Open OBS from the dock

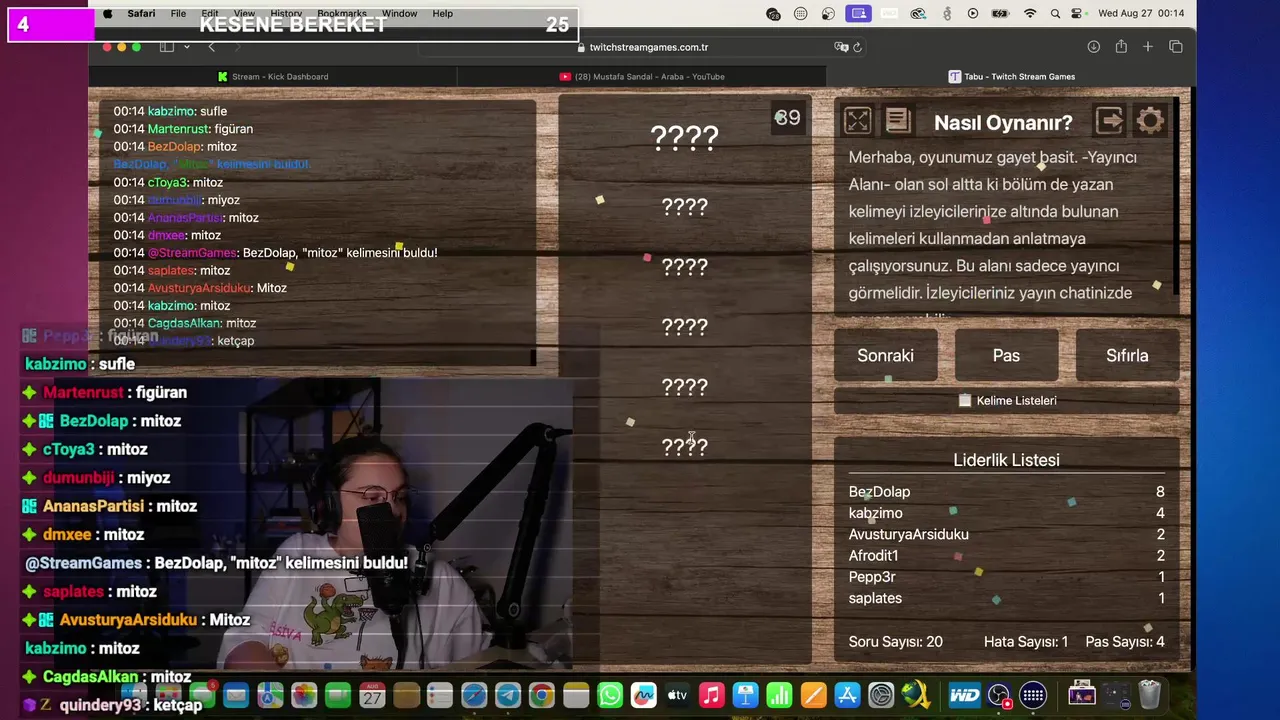999,695
